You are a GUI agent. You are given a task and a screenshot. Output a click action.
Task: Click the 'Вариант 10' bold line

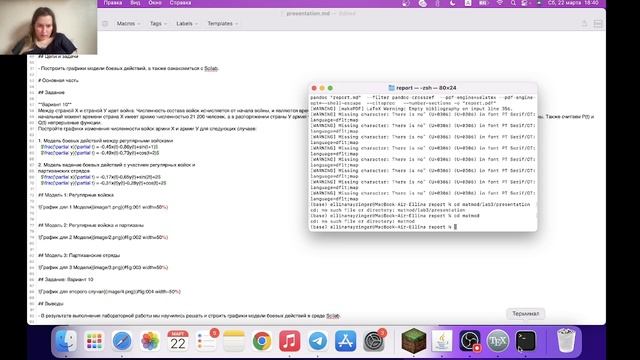coord(55,104)
